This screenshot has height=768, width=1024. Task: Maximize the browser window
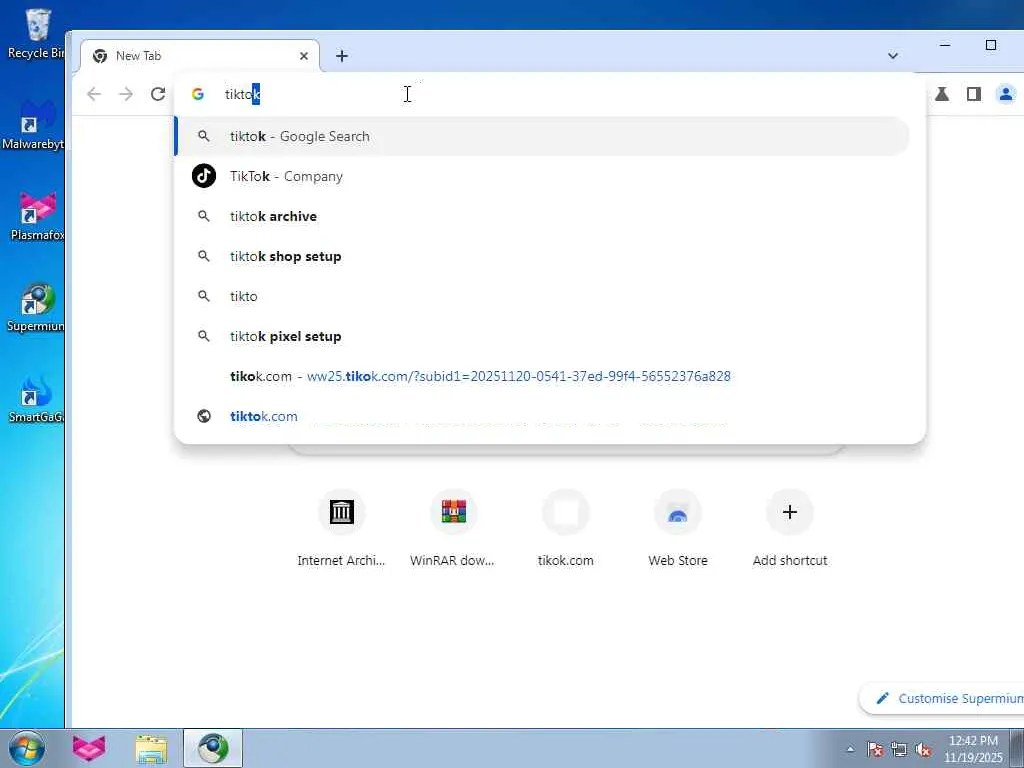(x=991, y=45)
